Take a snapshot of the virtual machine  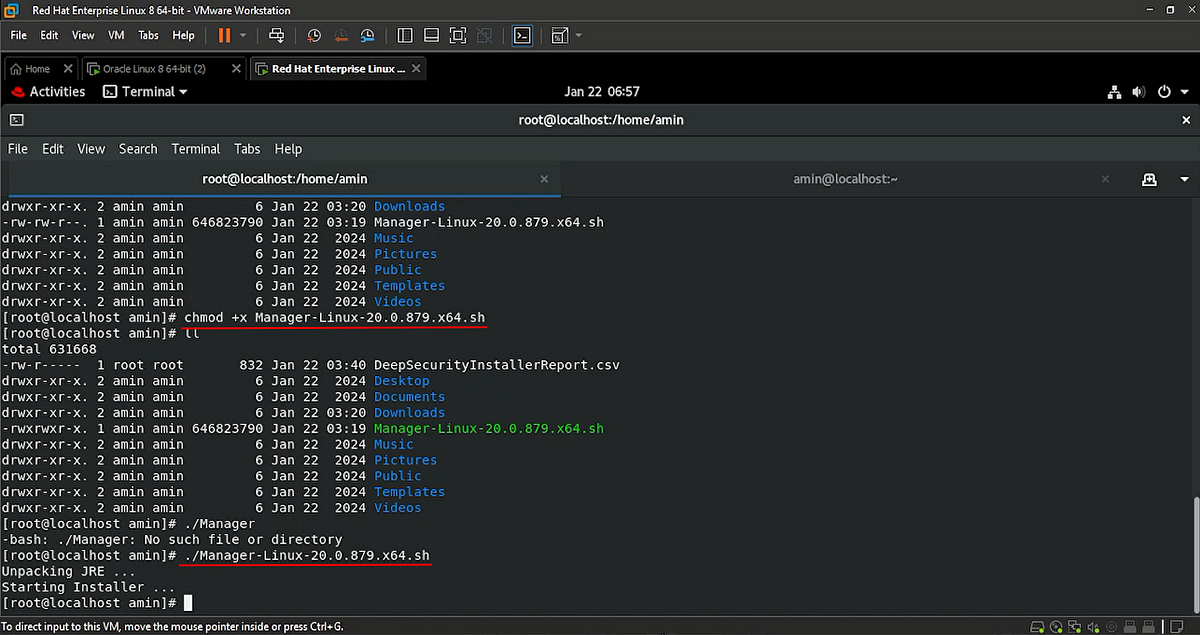click(x=314, y=35)
